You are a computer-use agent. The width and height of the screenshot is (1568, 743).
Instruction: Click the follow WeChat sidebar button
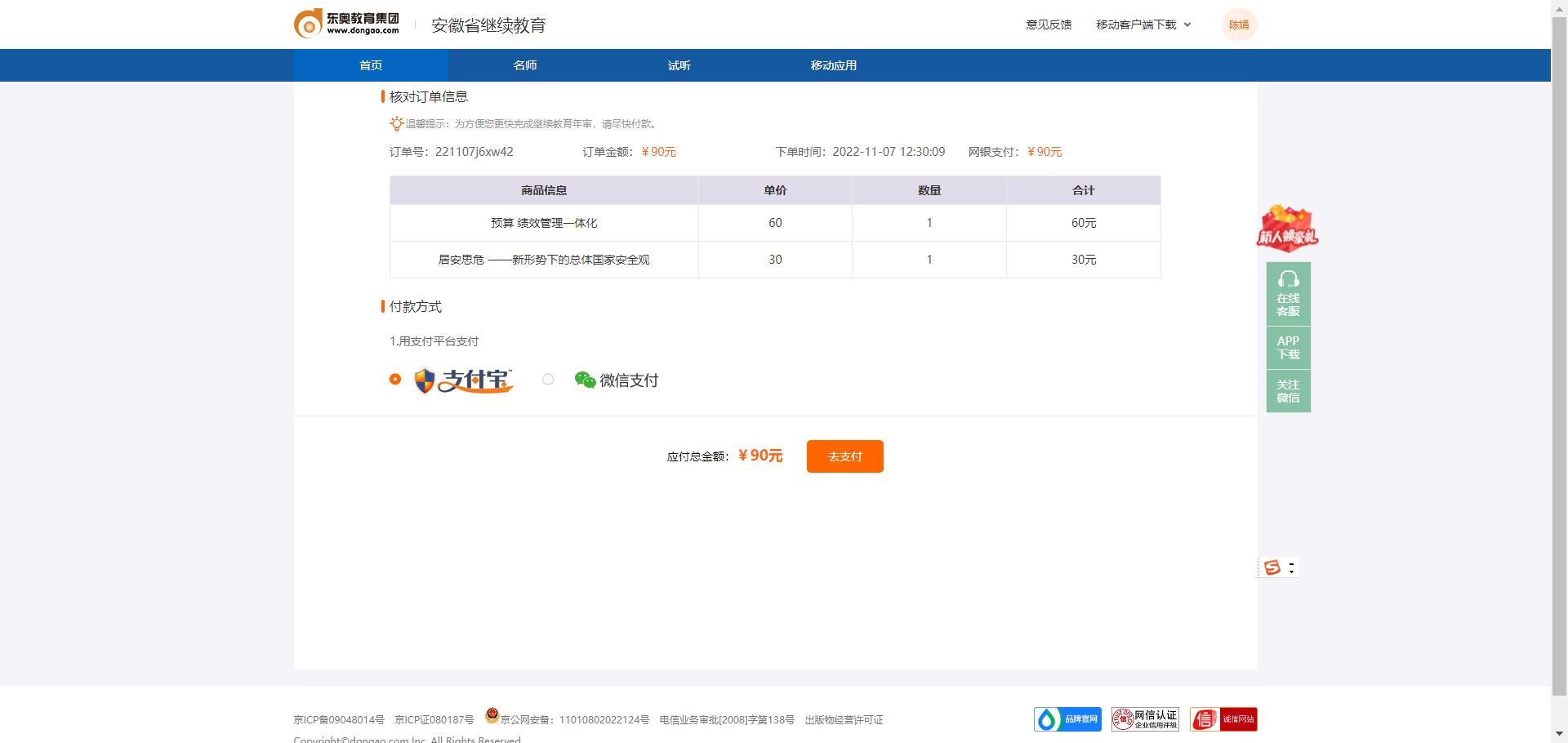1288,391
